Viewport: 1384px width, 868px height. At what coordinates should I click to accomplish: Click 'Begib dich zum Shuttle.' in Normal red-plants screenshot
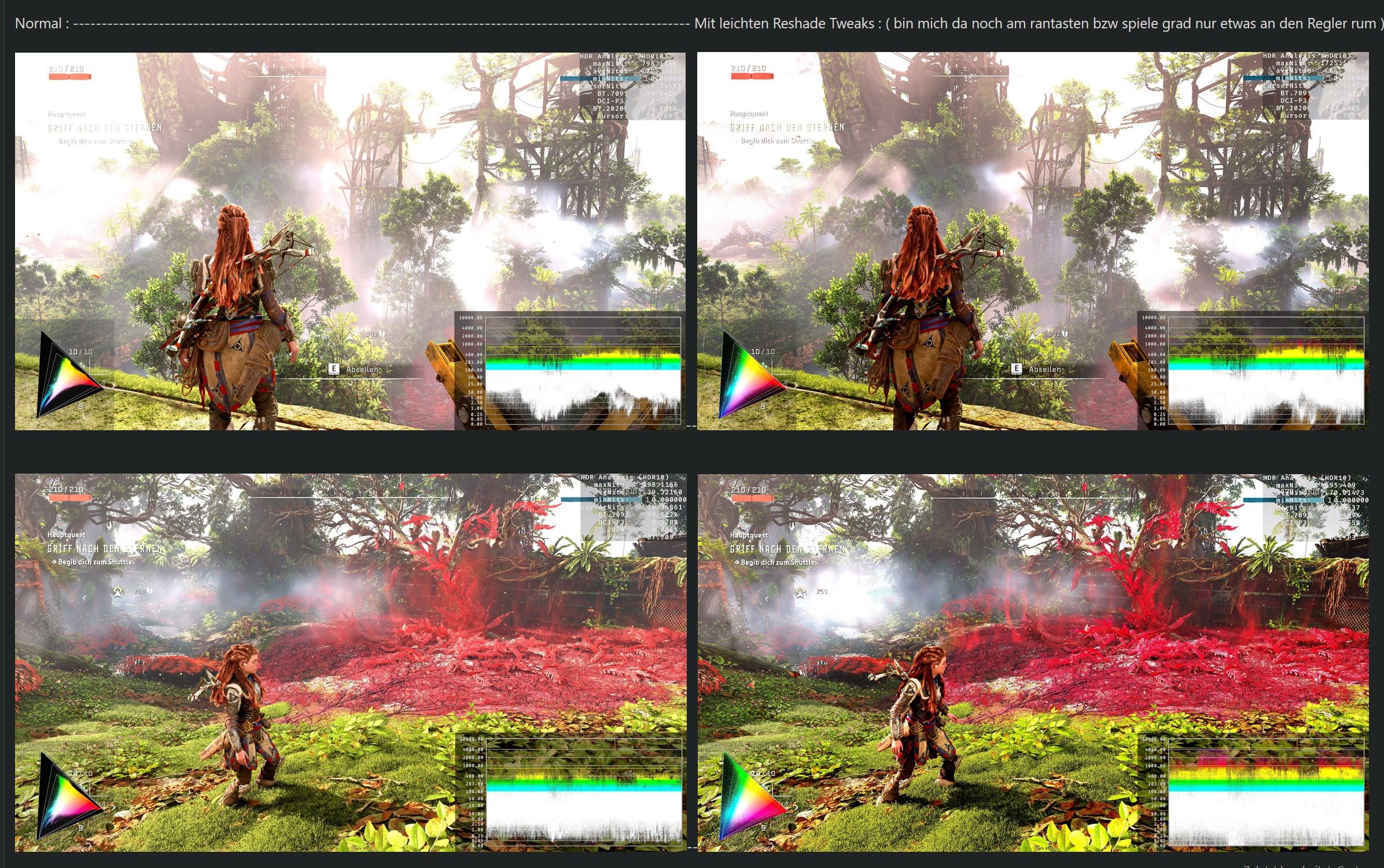point(96,562)
